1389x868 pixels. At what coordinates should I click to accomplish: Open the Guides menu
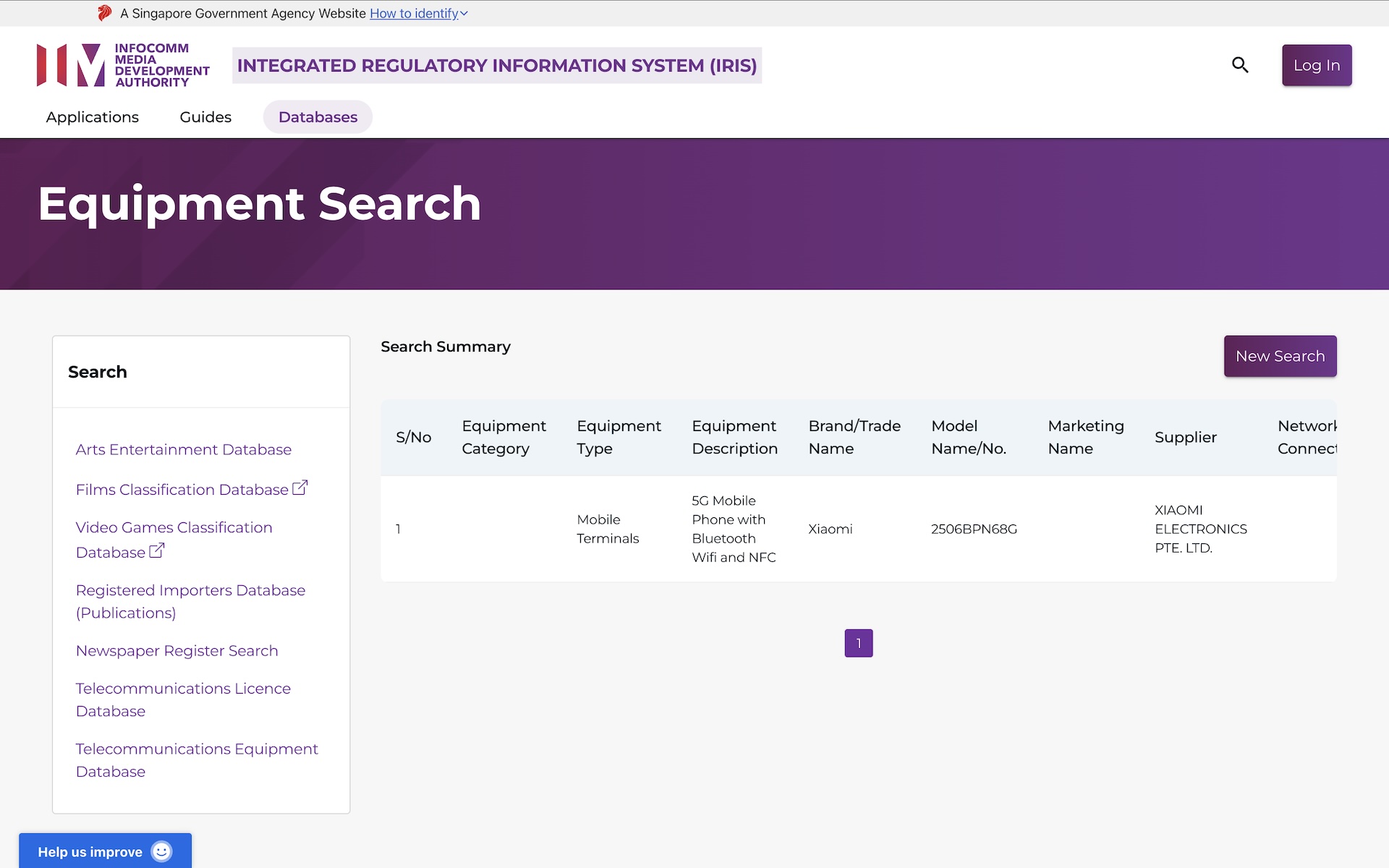click(205, 117)
